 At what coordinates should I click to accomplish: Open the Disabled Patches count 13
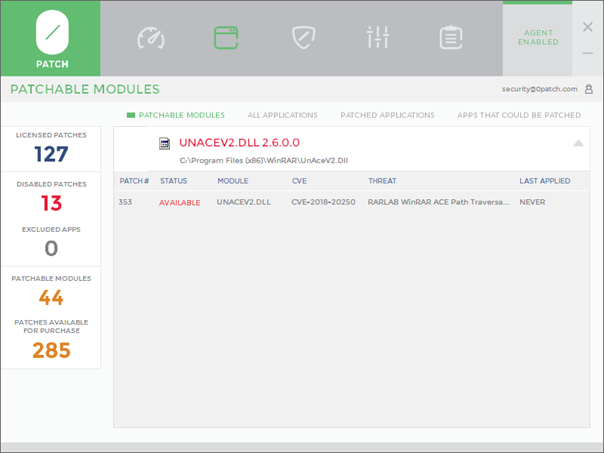coord(51,203)
